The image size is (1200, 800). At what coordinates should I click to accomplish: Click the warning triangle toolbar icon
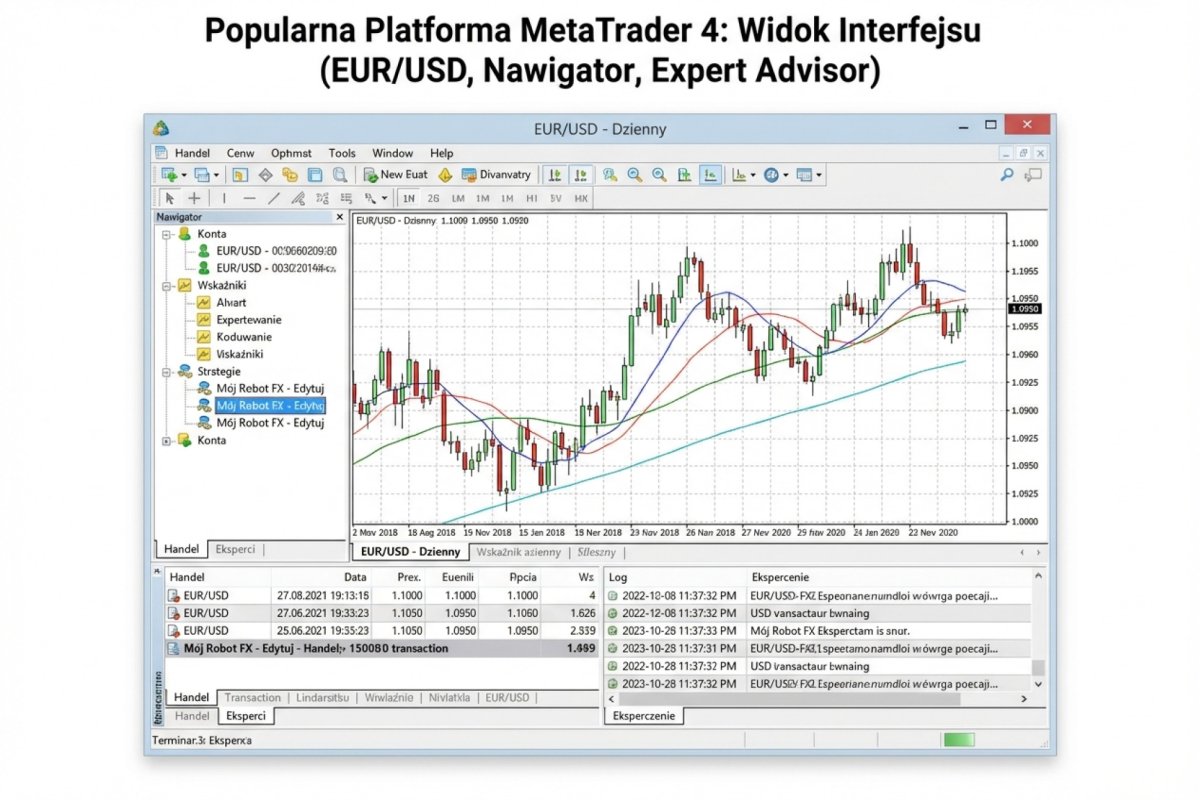coord(446,174)
